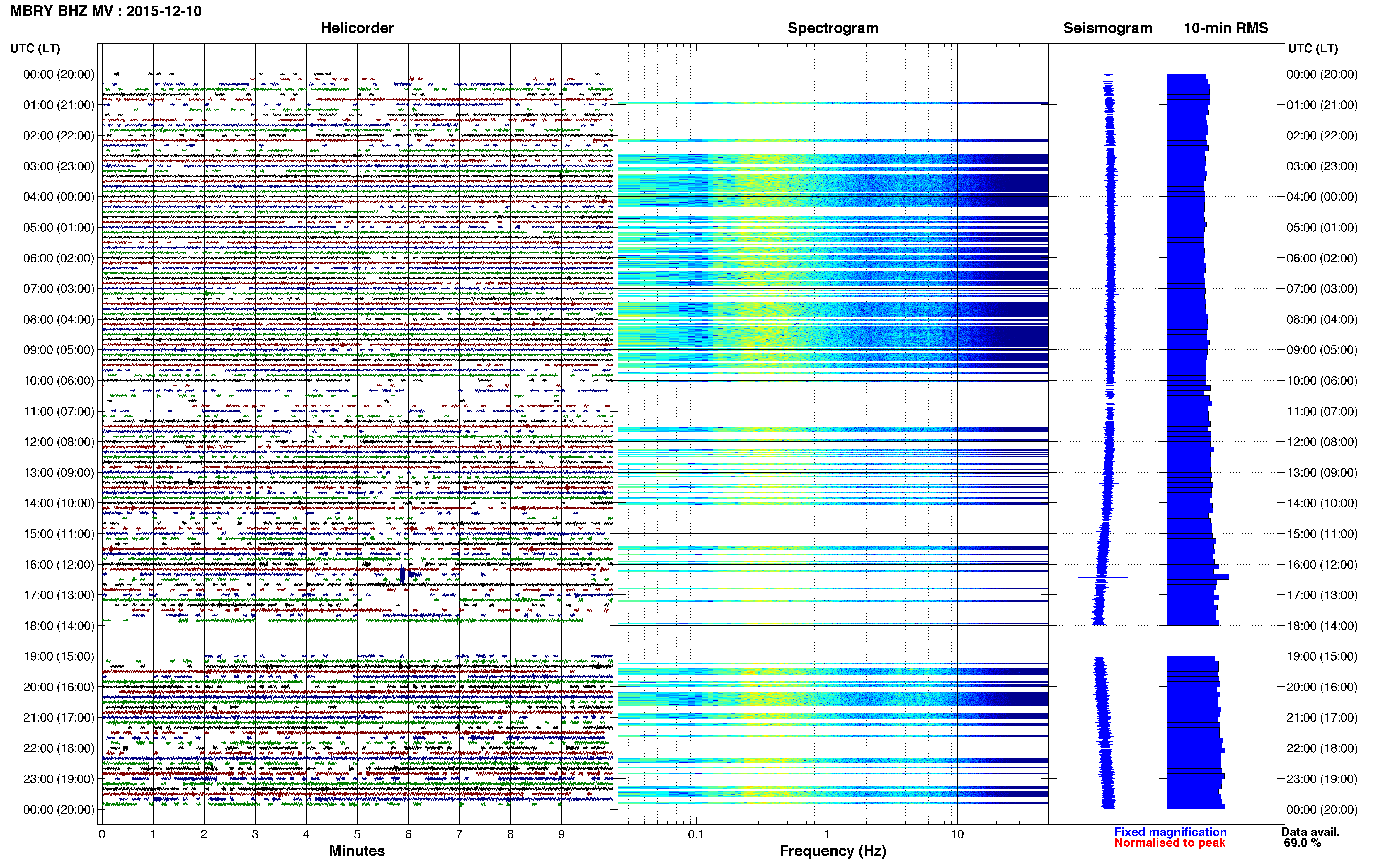1389x868 pixels.
Task: Click right time label '14:00 (10:00)'
Action: click(x=1322, y=504)
